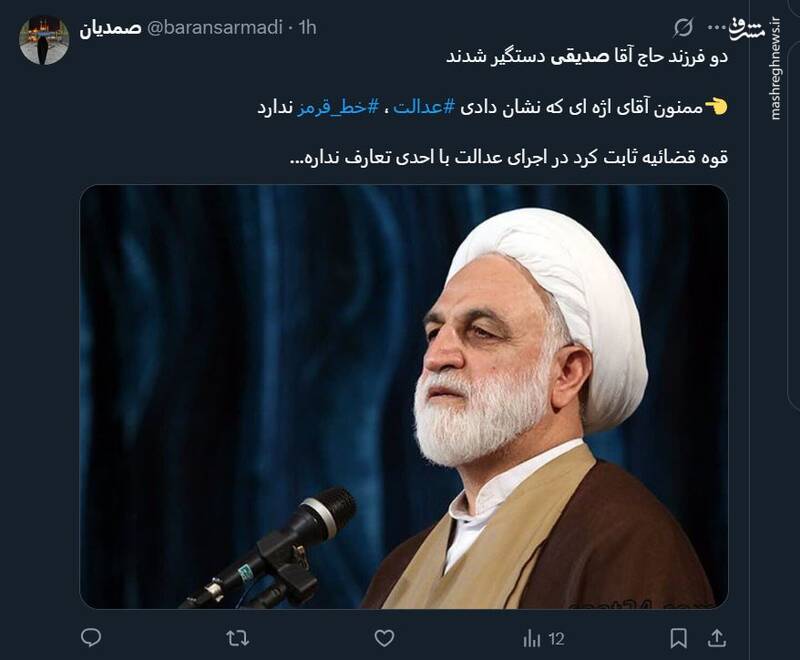Like the tweet with the heart icon

click(x=384, y=638)
